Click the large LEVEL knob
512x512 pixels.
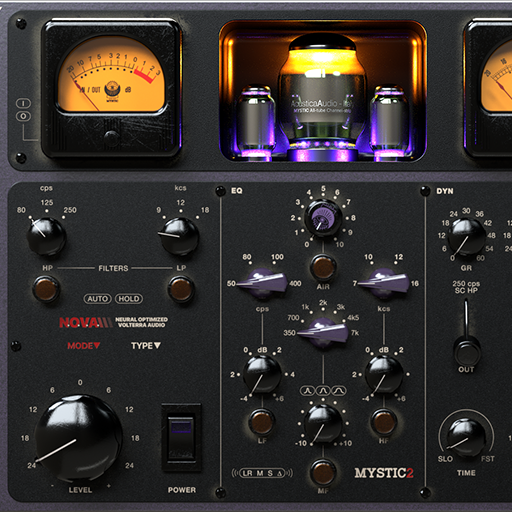click(x=79, y=438)
